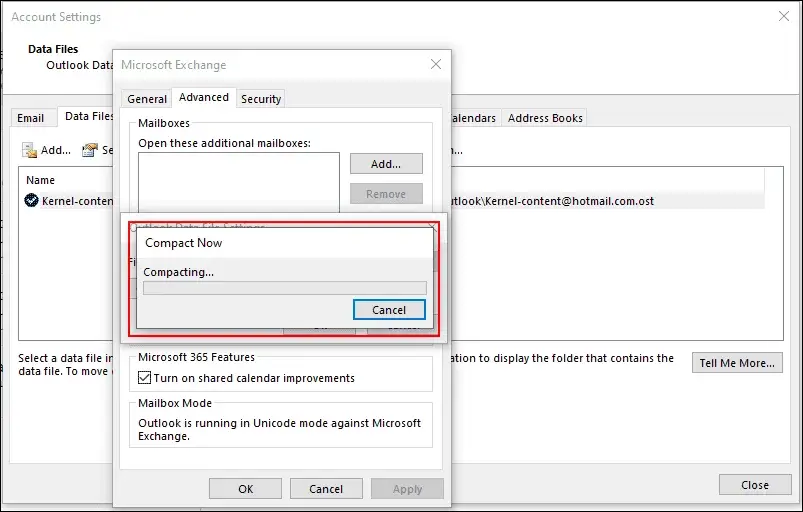Click the Mailbox Mode Unicode description text

coord(280,430)
